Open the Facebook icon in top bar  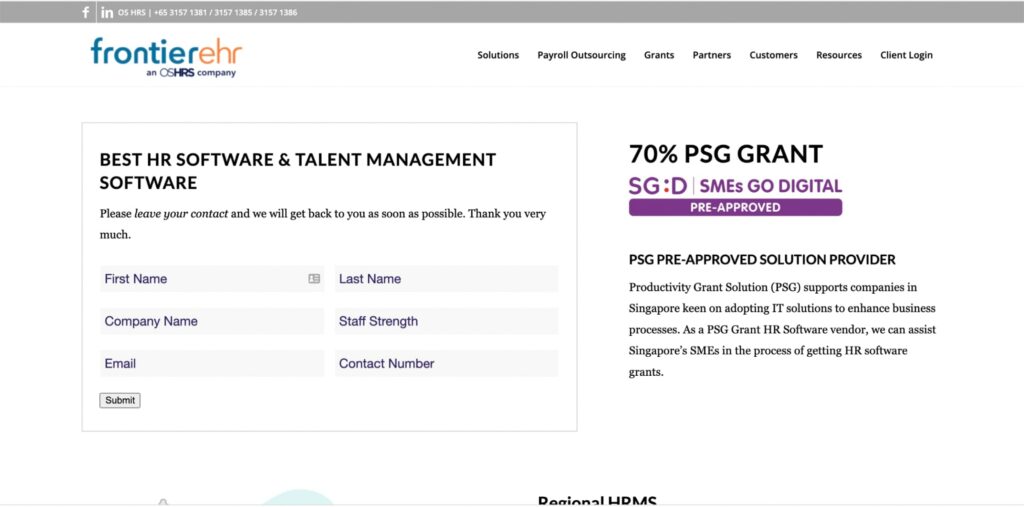click(86, 13)
